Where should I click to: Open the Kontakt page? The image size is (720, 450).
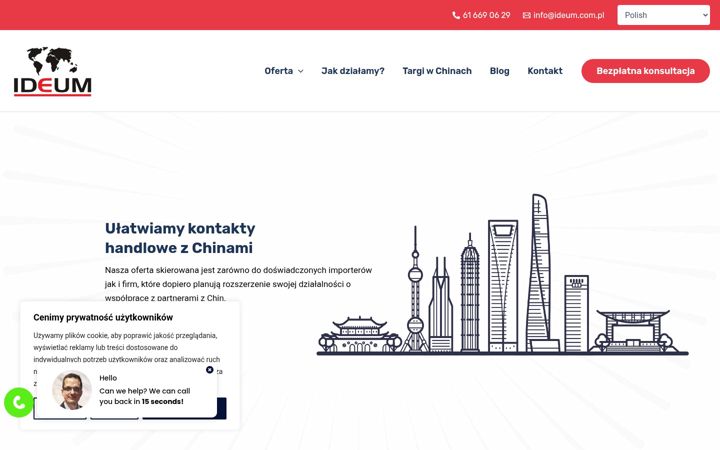point(545,71)
